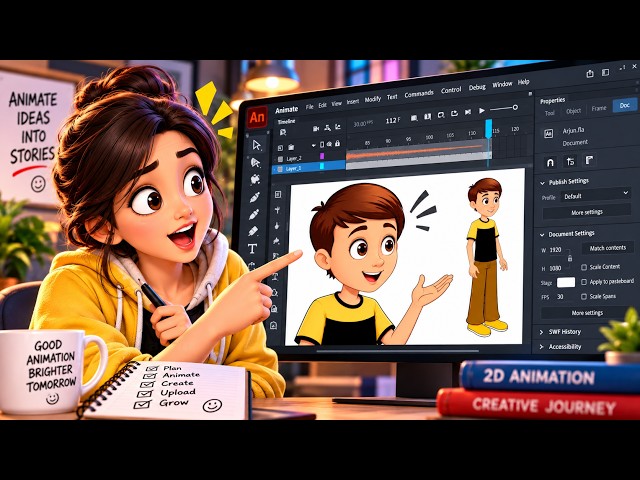Screen dimensions: 640x480
Task: Click the middle icon beside the magnet
Action: [570, 162]
